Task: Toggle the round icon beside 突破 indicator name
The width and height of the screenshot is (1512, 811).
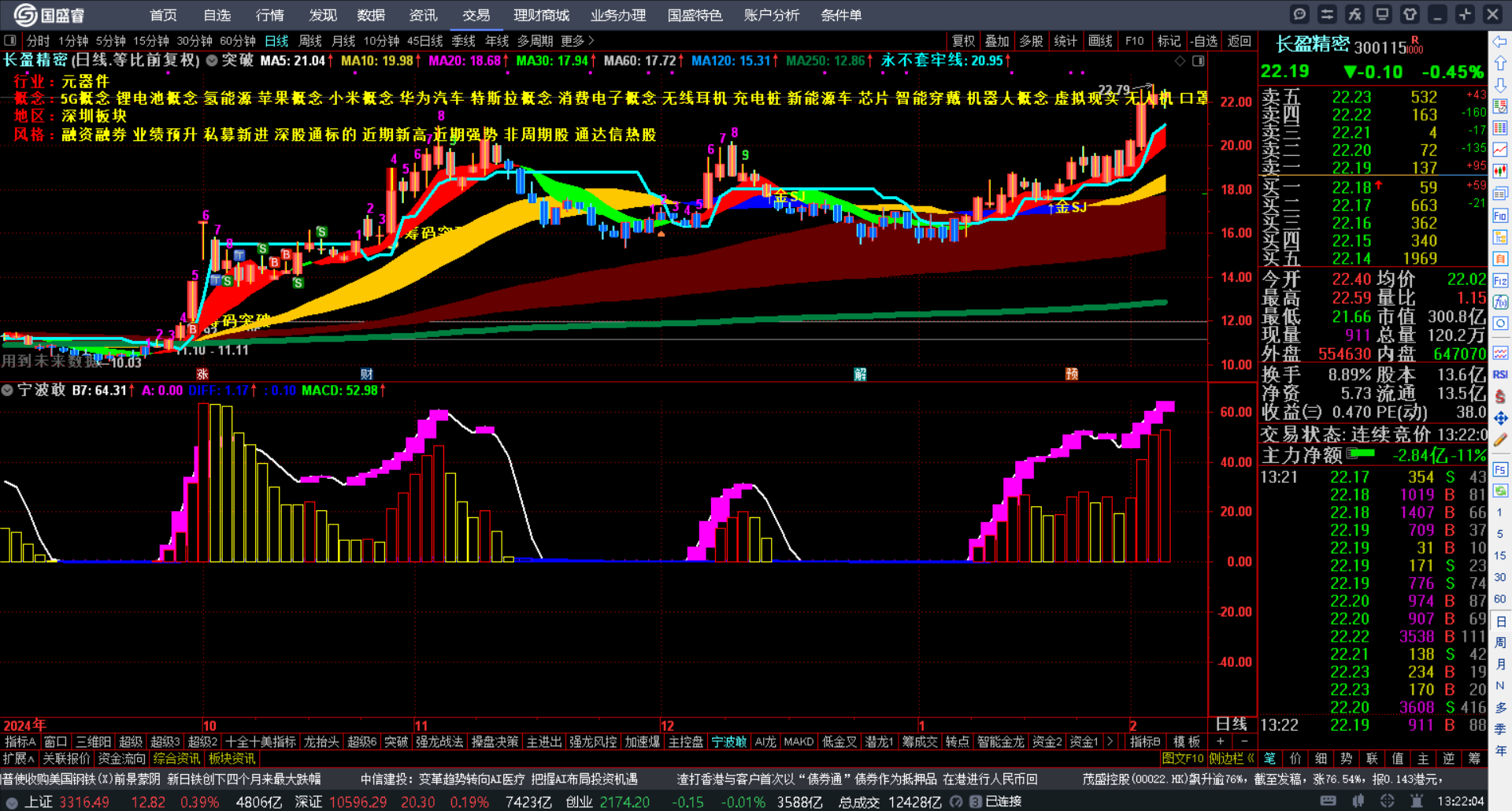Action: coord(212,60)
